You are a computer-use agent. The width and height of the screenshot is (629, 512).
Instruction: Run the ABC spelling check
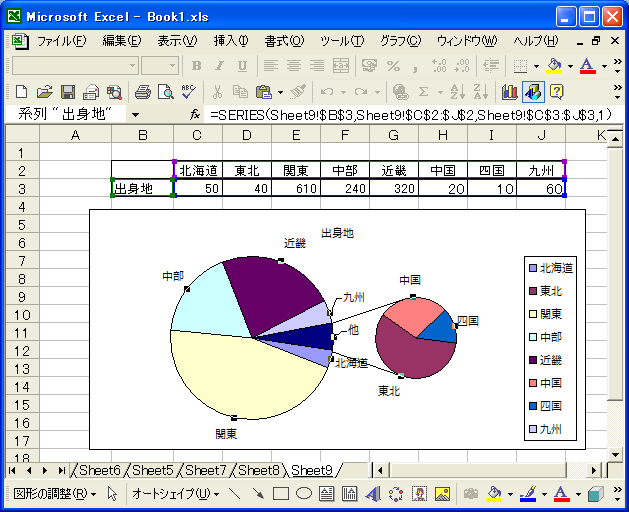(x=188, y=92)
